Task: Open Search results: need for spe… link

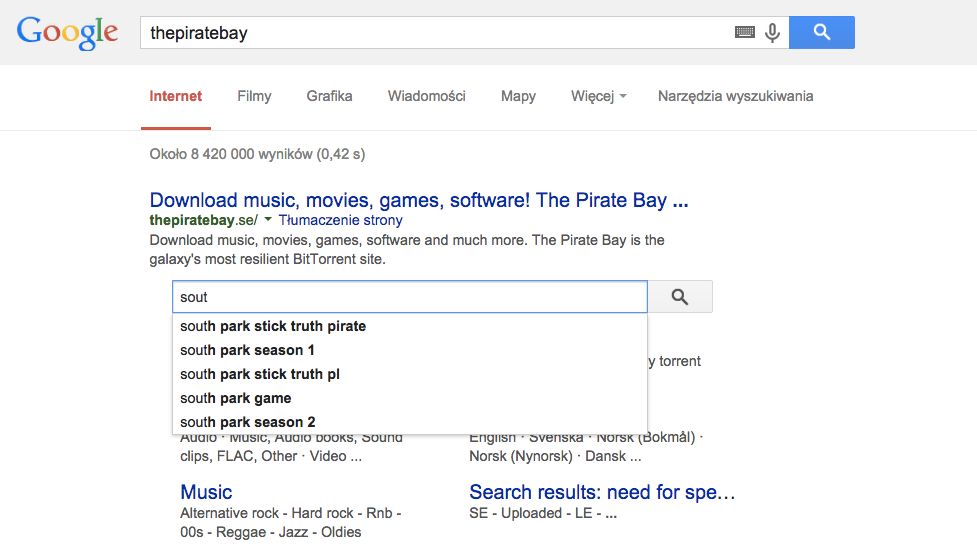Action: (602, 492)
